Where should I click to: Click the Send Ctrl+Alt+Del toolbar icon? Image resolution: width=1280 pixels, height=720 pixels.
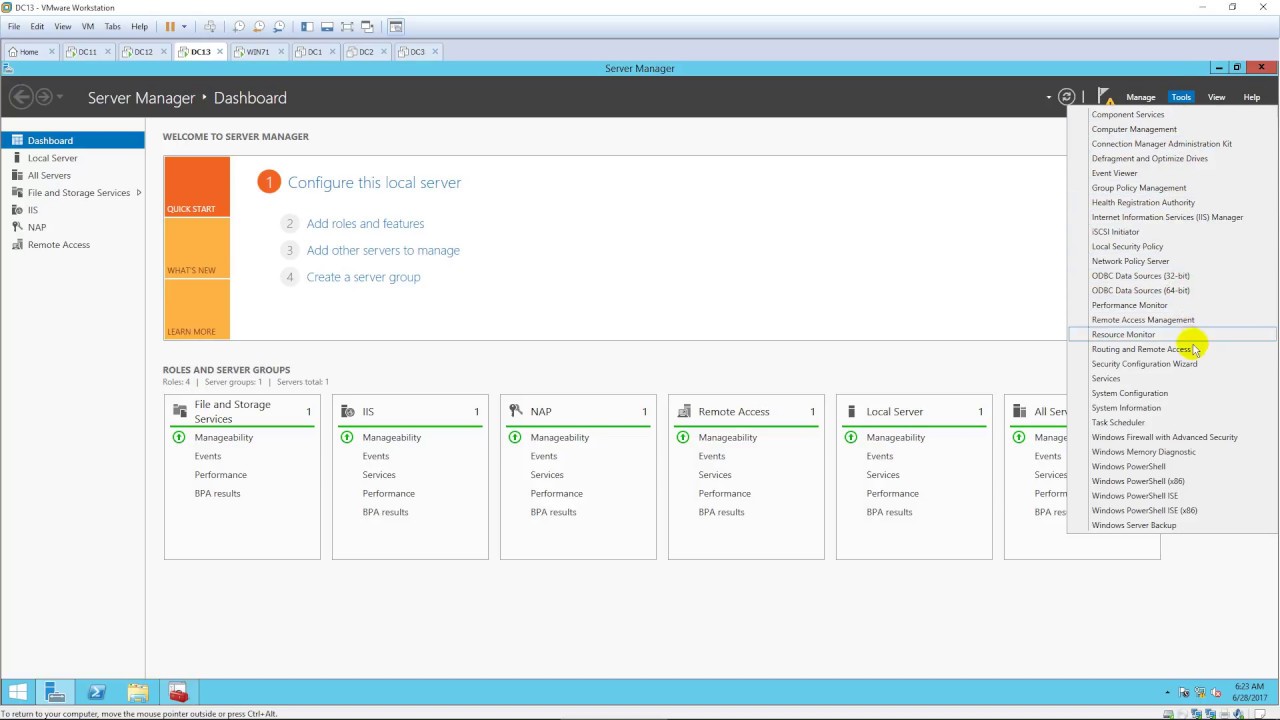click(x=210, y=26)
